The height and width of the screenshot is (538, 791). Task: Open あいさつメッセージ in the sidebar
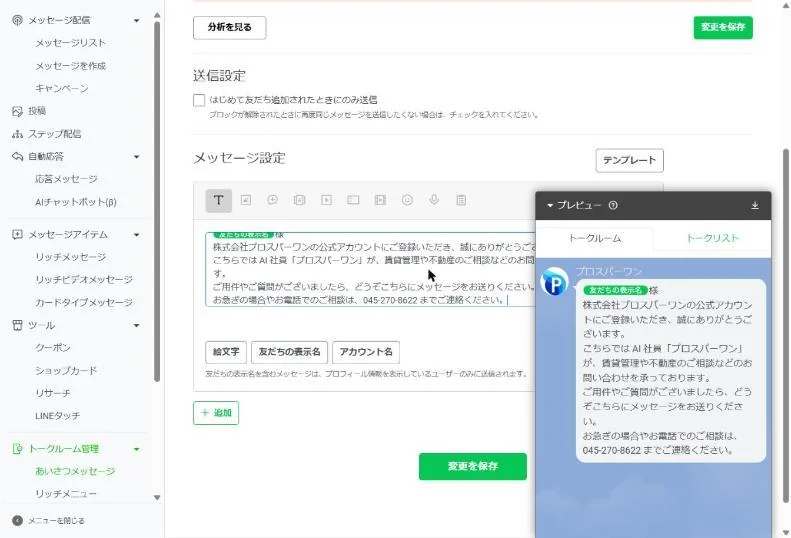(x=75, y=471)
